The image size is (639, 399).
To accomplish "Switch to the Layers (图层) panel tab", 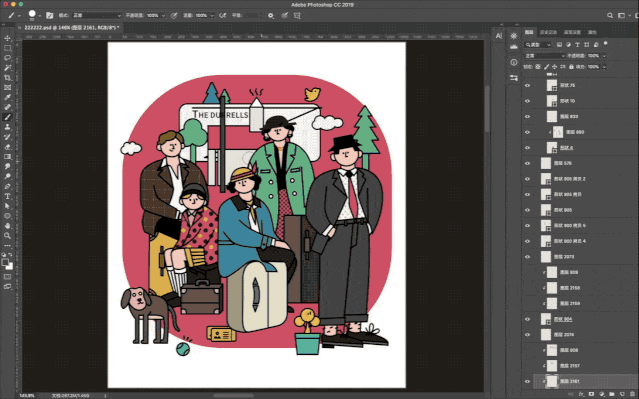I will [x=529, y=32].
